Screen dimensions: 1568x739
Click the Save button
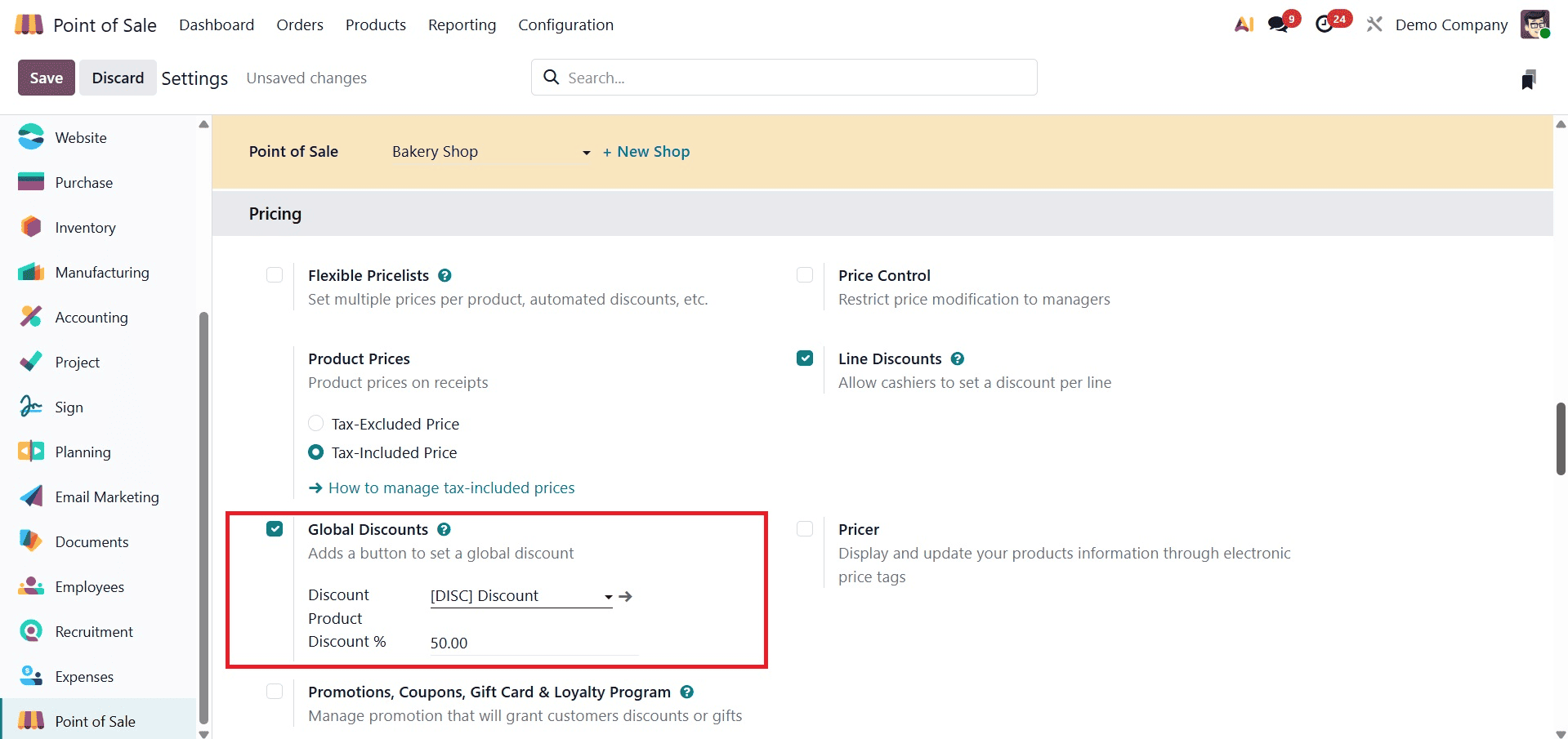tap(46, 78)
